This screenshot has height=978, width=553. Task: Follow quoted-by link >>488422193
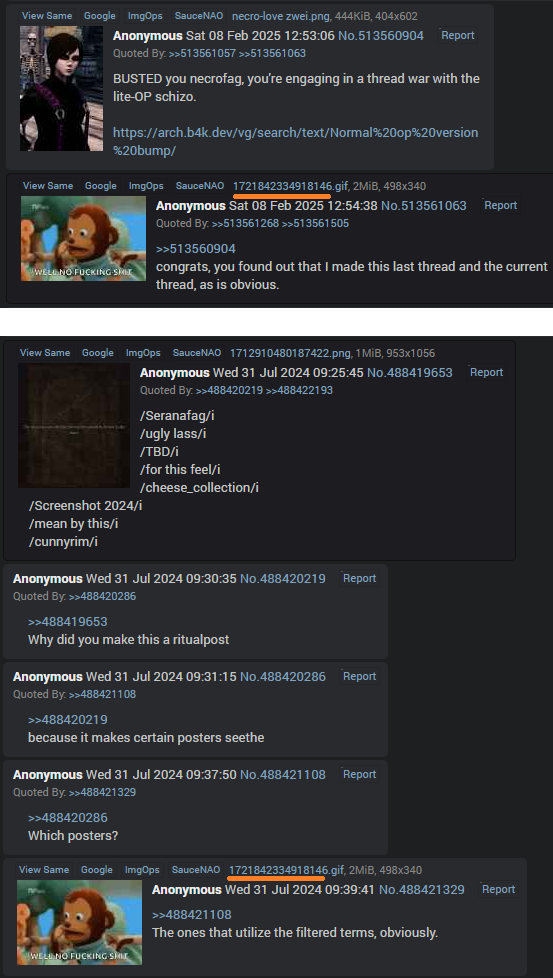click(x=299, y=390)
